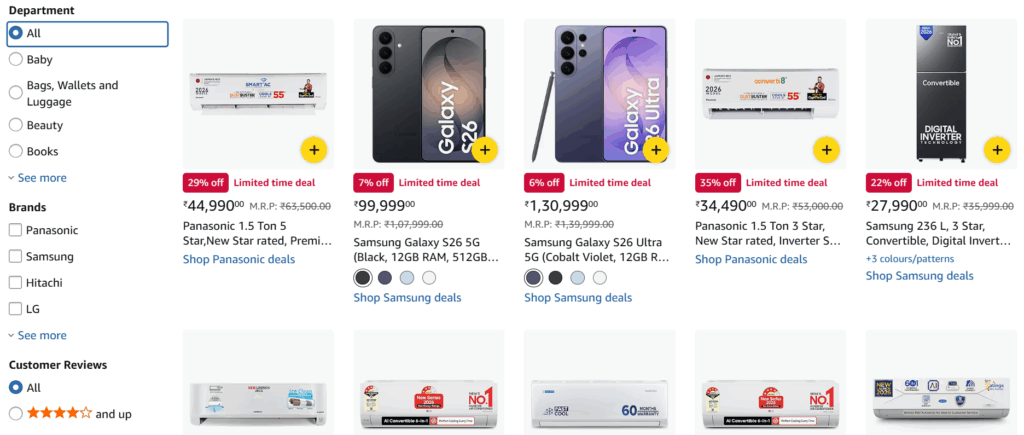Choose the Books department option
Screen dimensions: 1024x435
(x=16, y=152)
